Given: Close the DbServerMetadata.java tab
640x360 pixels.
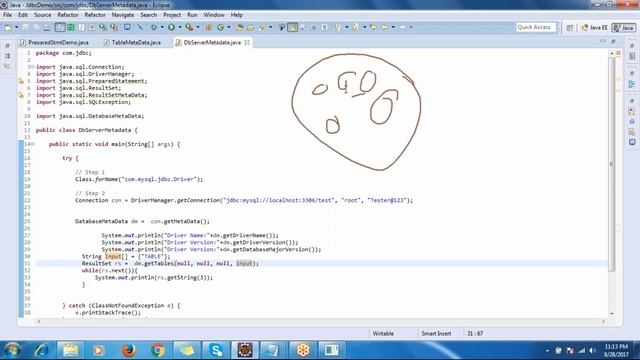Looking at the screenshot, I should 247,42.
